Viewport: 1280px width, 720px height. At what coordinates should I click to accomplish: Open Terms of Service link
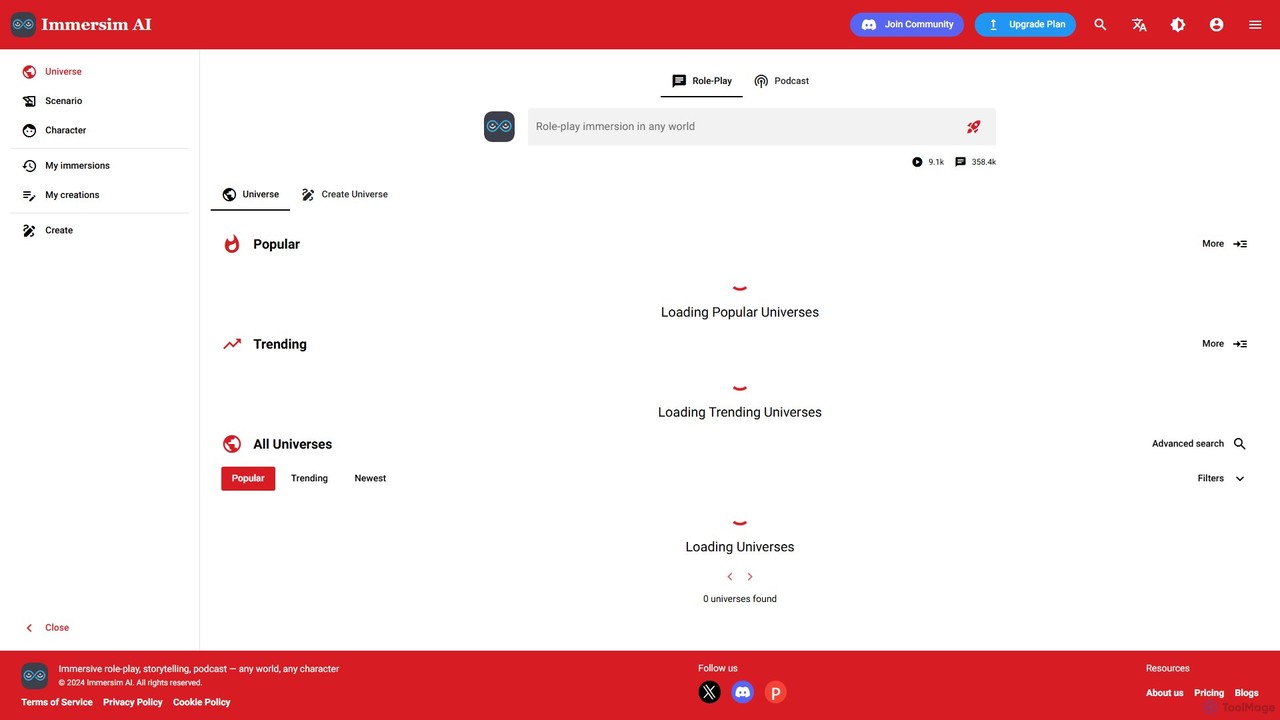point(57,702)
